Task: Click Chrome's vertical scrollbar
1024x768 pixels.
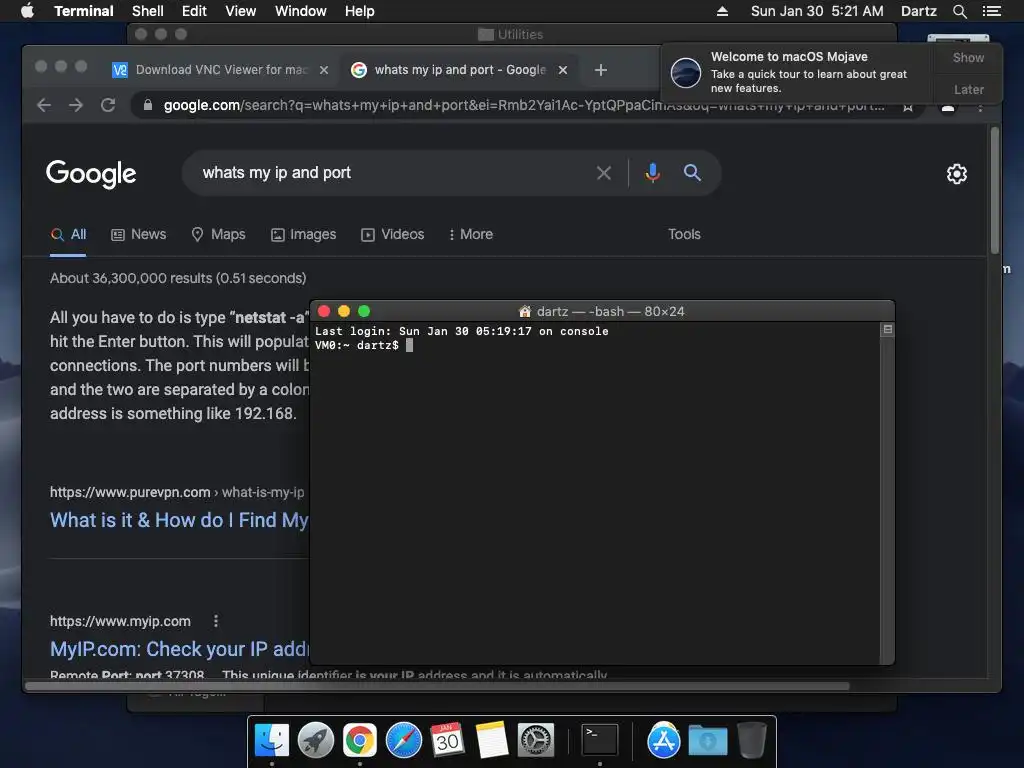Action: coord(995,191)
